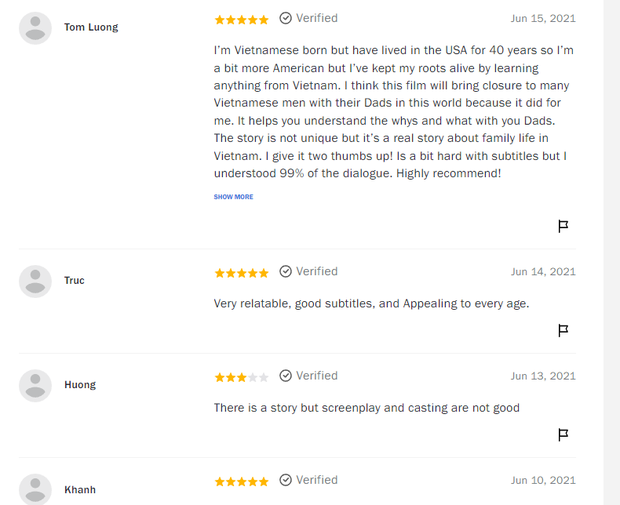Image resolution: width=620 pixels, height=505 pixels.
Task: Click Verified badge on Huong's review
Action: (308, 375)
